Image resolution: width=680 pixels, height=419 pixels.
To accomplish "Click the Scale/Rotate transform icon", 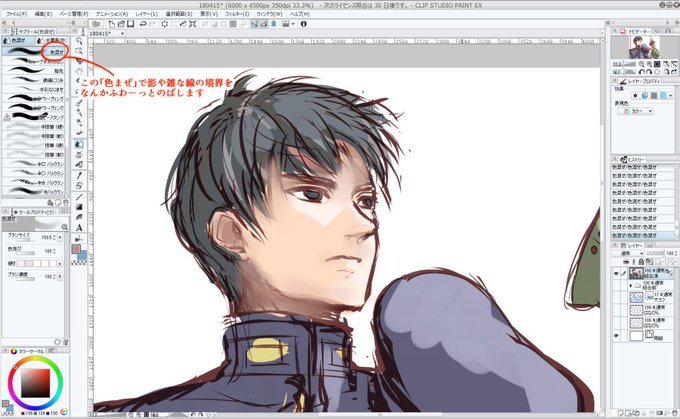I will tap(193, 24).
